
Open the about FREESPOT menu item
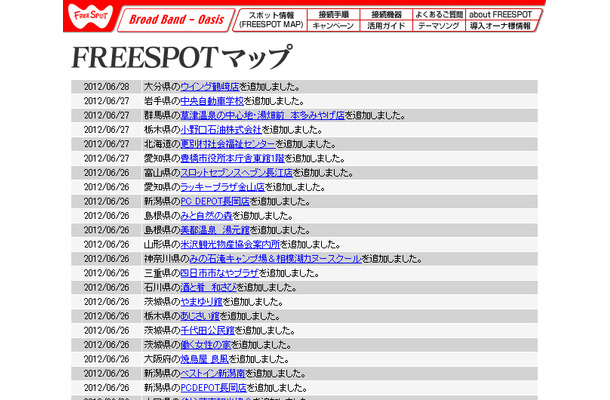(501, 14)
